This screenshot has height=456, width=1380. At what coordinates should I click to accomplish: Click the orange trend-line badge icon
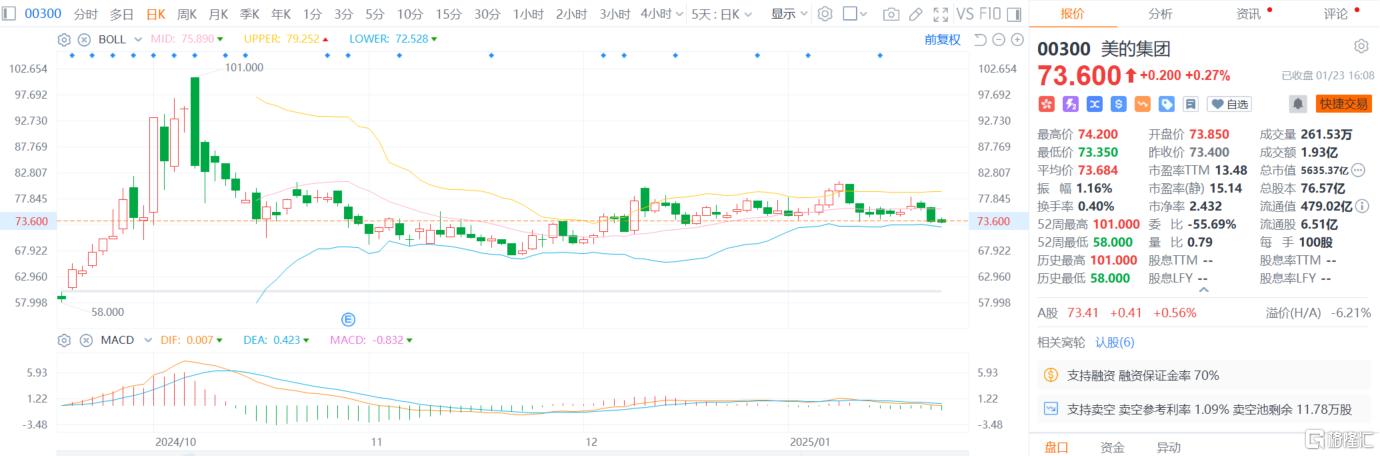tap(1142, 104)
